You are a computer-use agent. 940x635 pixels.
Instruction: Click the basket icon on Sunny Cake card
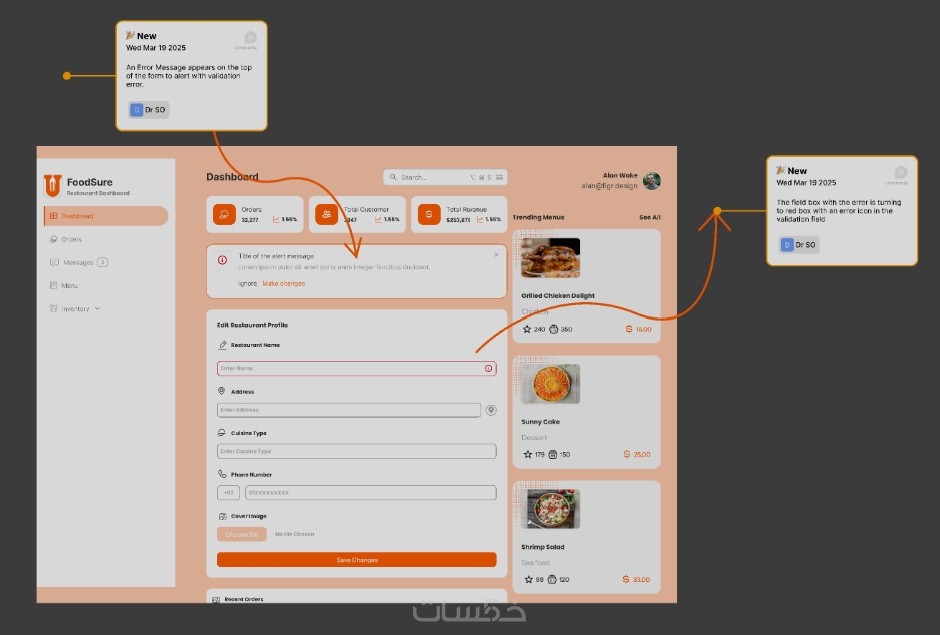pyautogui.click(x=553, y=455)
